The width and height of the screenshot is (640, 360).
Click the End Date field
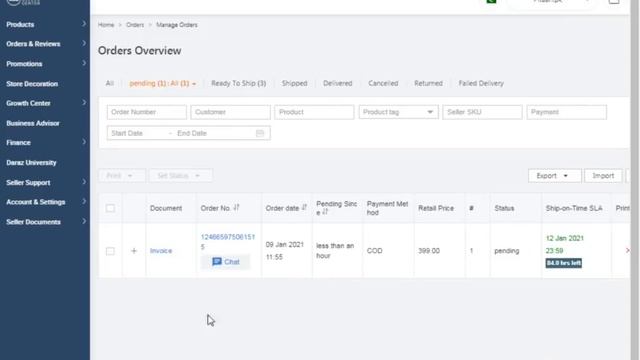(212, 133)
